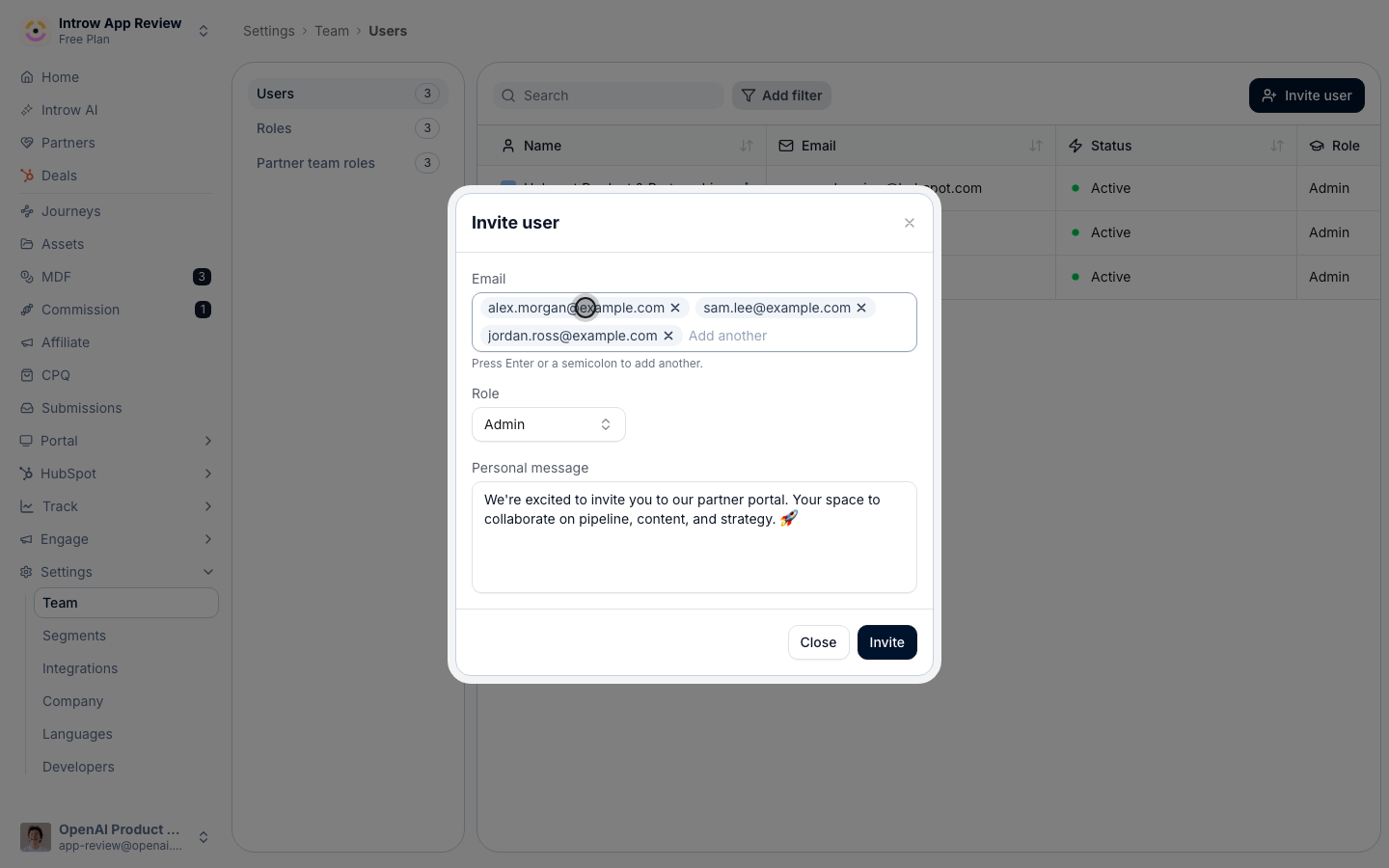
Task: Click the Assets folder icon
Action: tap(27, 244)
